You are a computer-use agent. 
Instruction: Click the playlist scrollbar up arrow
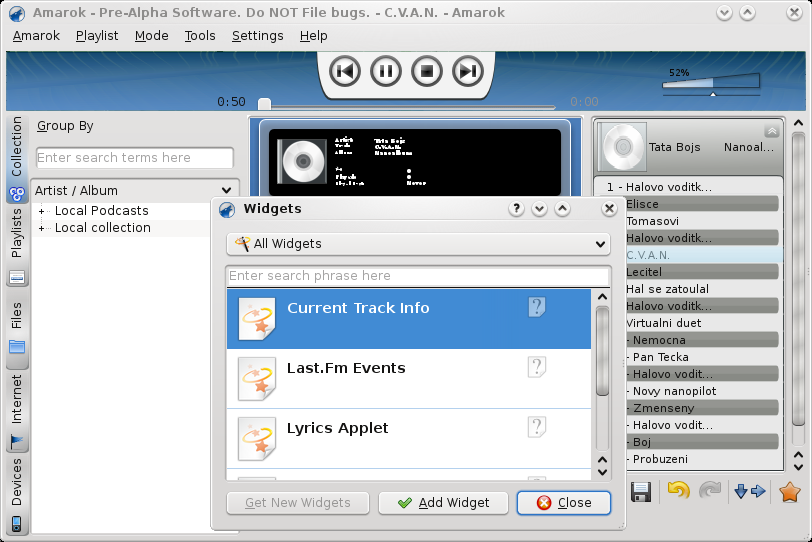pos(798,123)
